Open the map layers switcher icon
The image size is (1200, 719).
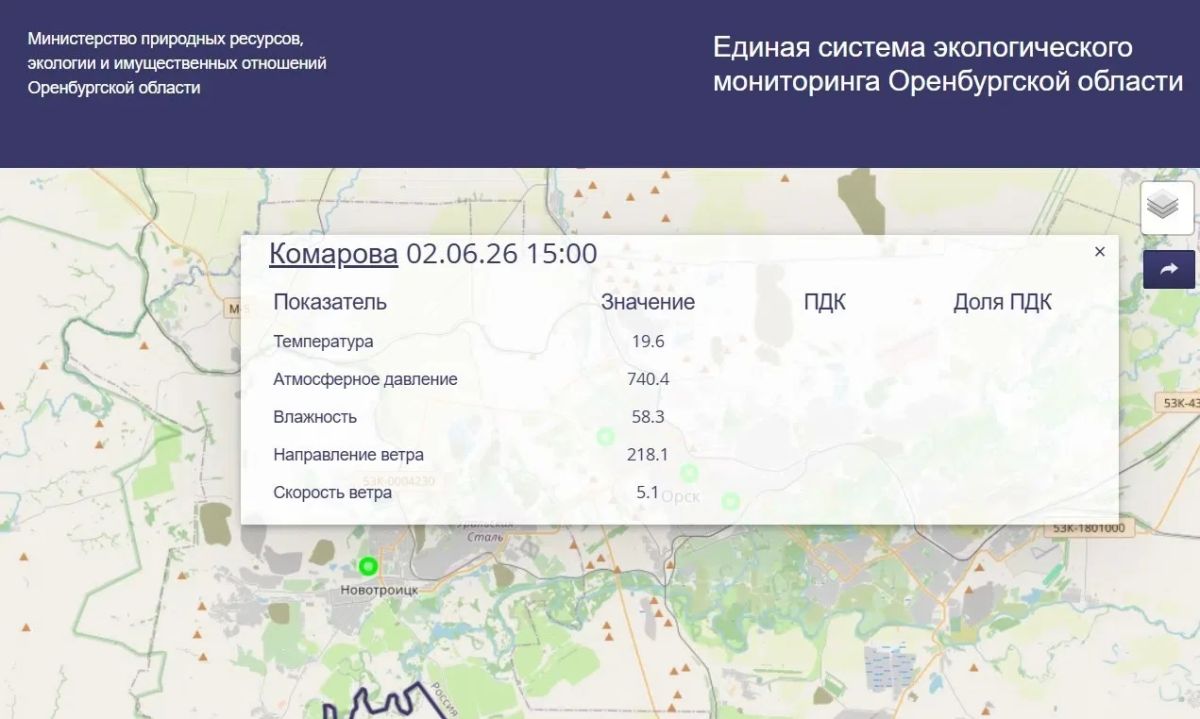pyautogui.click(x=1167, y=208)
